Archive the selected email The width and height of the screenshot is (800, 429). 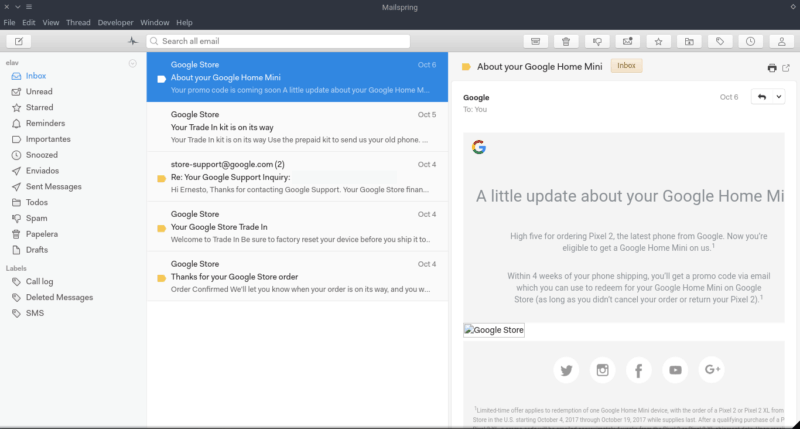tap(535, 41)
